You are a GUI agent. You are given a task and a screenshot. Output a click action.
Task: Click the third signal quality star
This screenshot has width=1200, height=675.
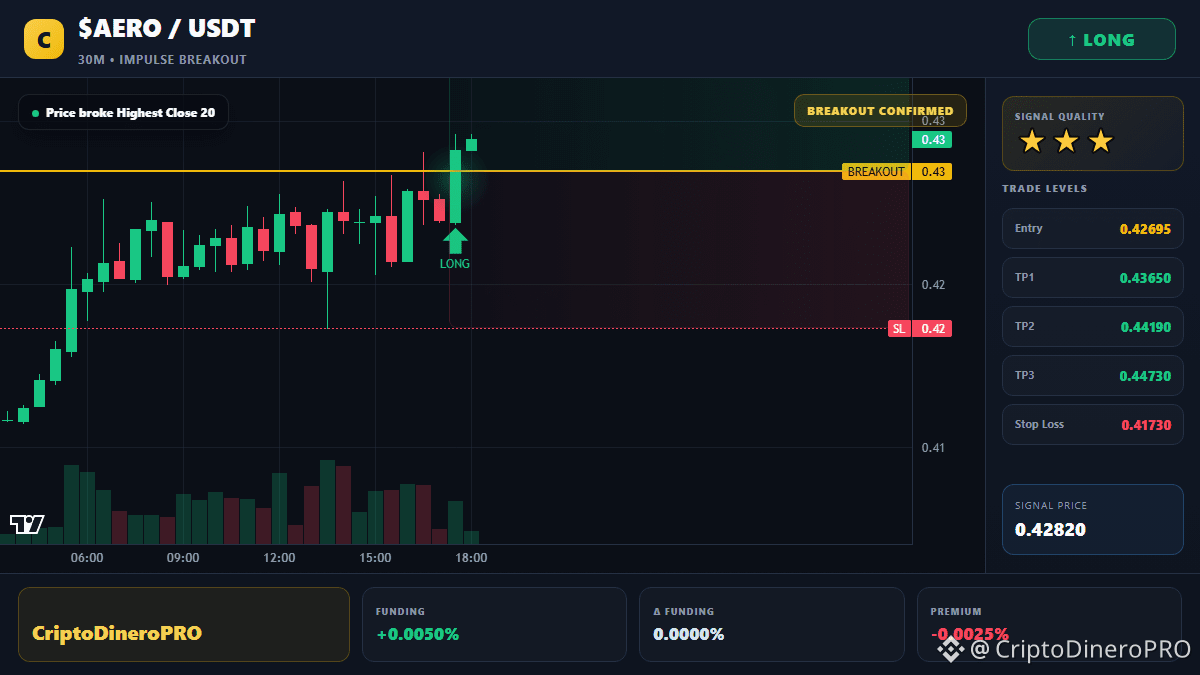[1100, 142]
